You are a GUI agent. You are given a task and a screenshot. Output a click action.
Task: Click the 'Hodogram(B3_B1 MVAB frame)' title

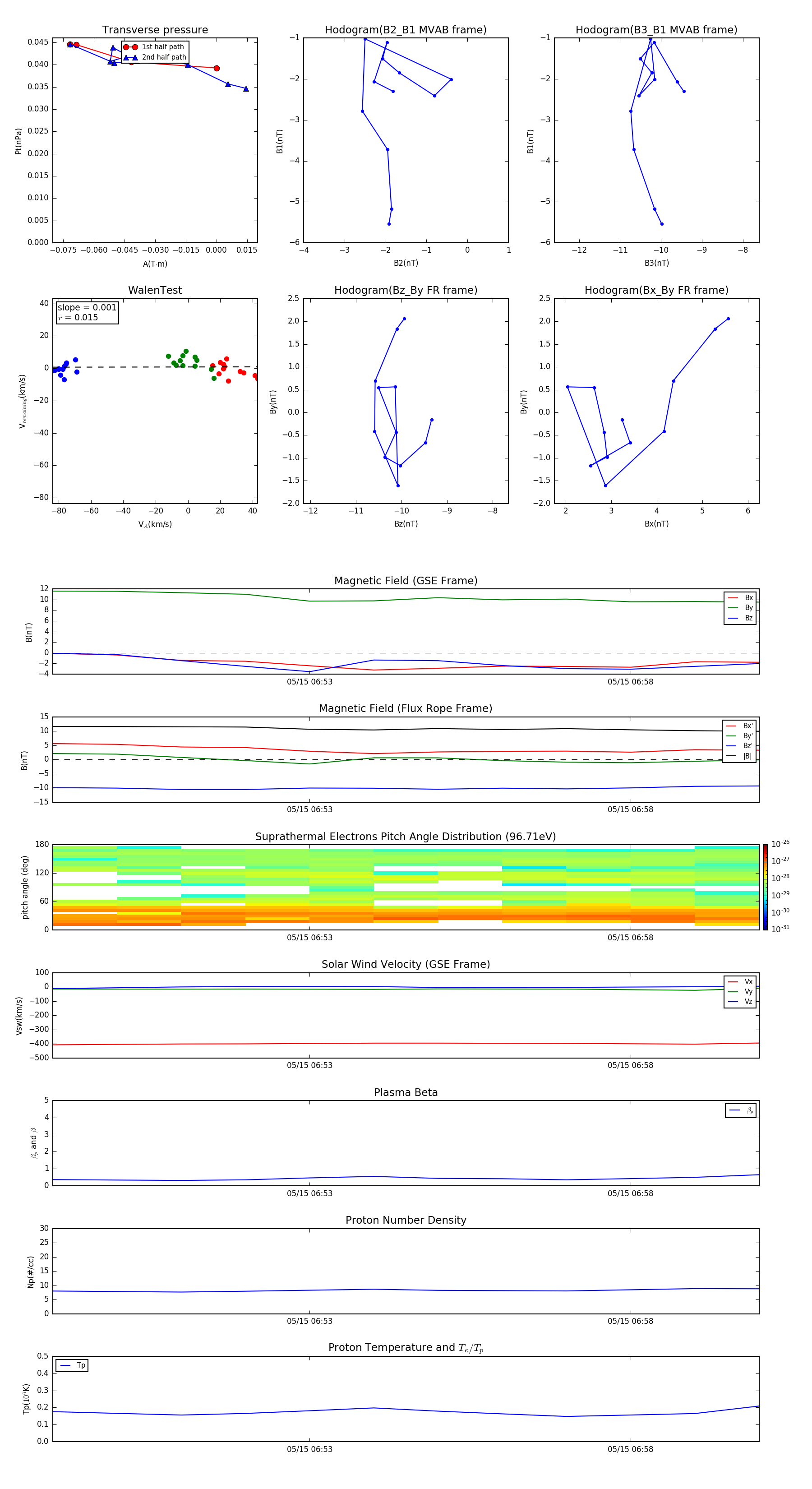point(656,29)
